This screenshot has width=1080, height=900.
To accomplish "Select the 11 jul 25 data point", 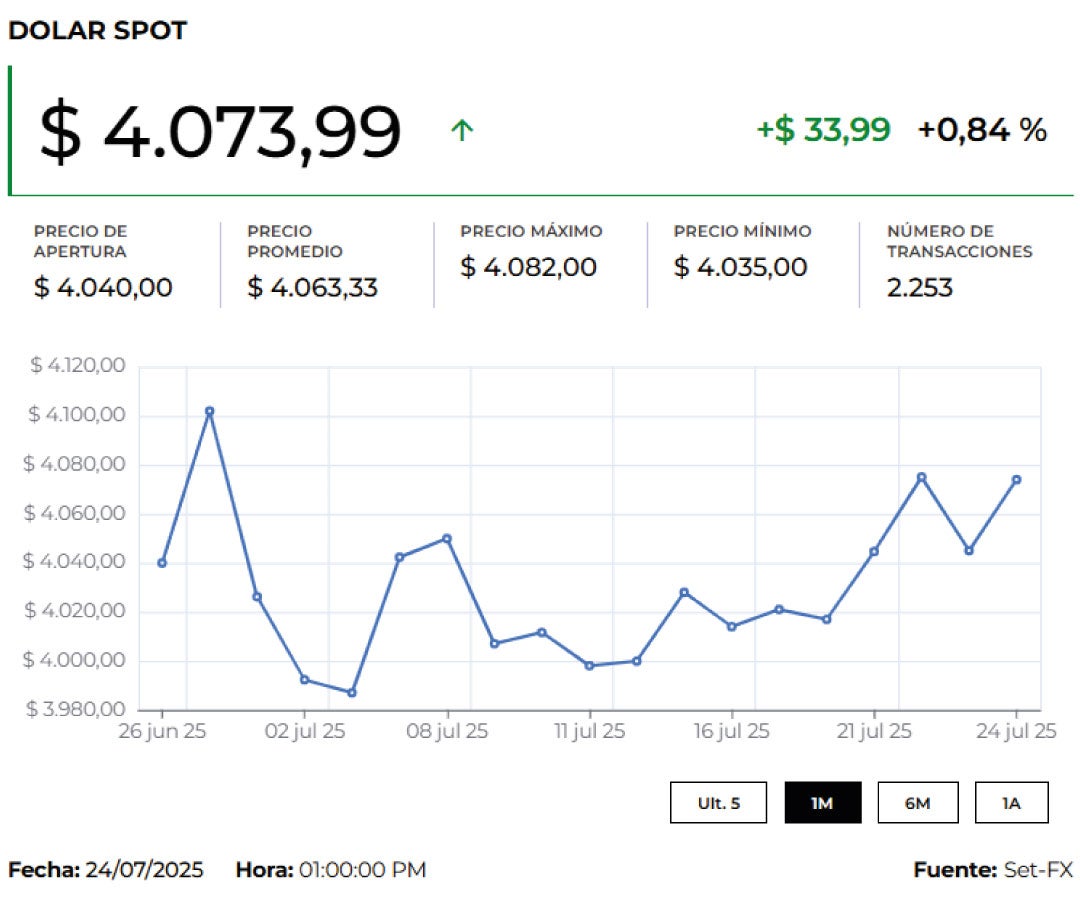I will pyautogui.click(x=589, y=665).
